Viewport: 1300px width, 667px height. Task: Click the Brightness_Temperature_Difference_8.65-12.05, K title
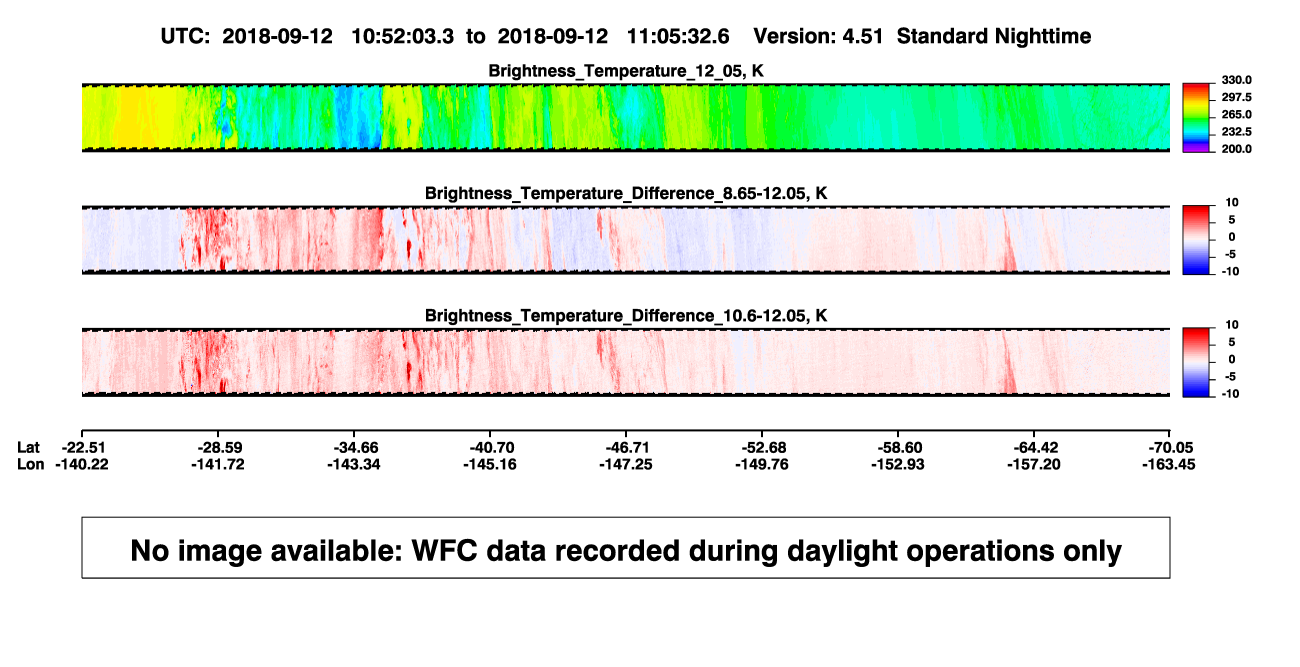pyautogui.click(x=626, y=193)
